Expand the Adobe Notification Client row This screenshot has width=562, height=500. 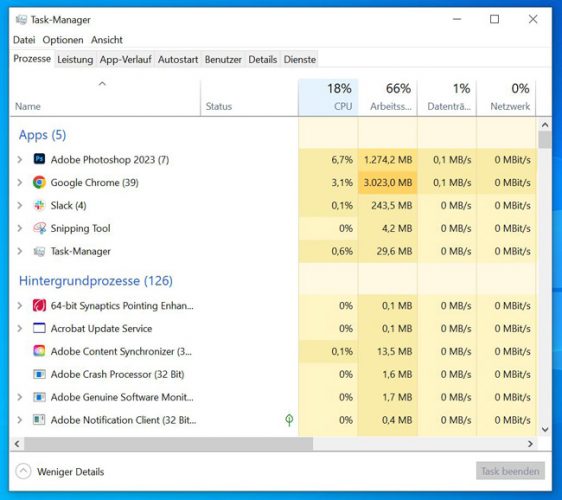(20, 420)
